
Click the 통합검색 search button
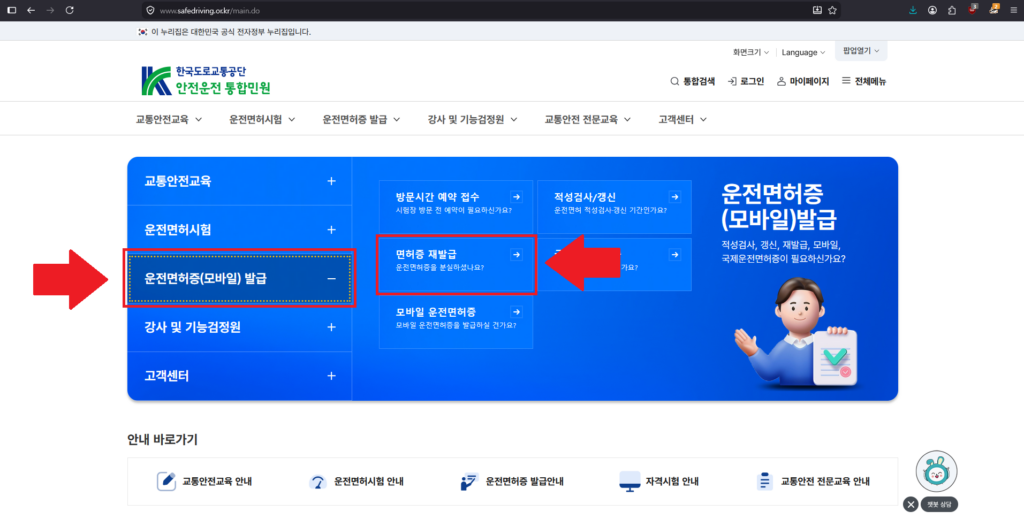692,82
